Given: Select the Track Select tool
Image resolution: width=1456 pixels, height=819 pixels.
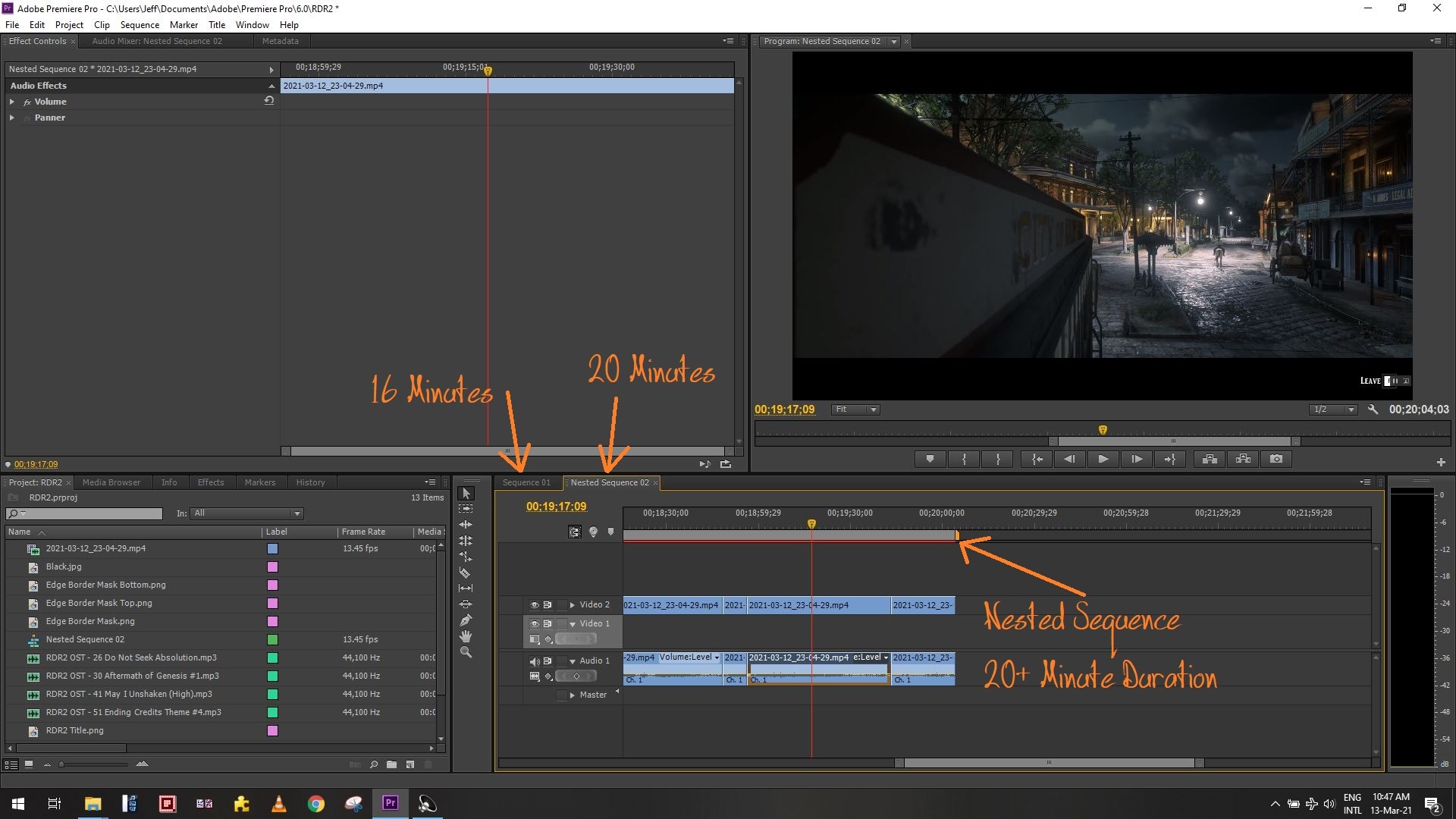Looking at the screenshot, I should click(x=466, y=509).
